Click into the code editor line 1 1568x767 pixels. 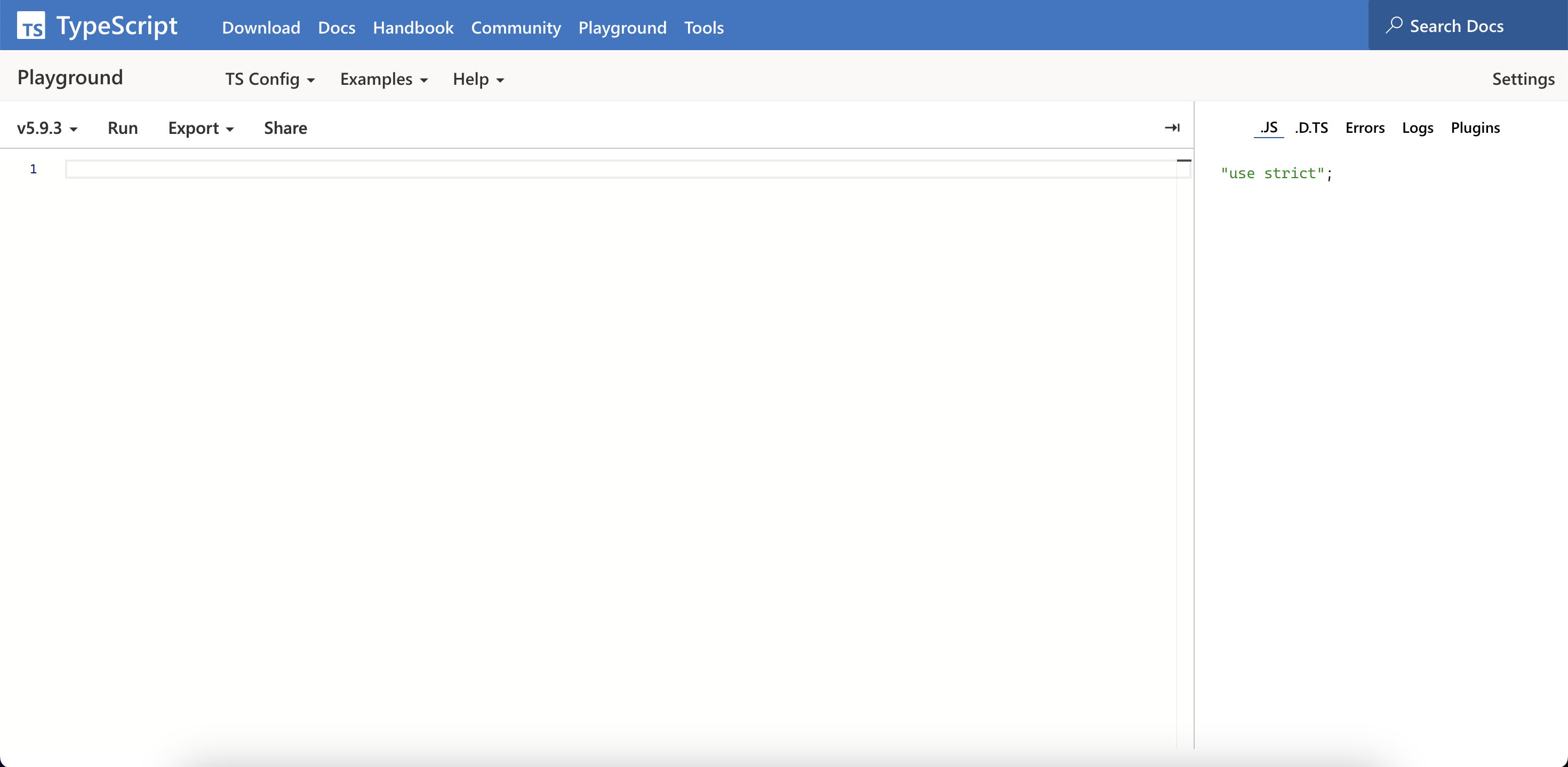[609, 169]
